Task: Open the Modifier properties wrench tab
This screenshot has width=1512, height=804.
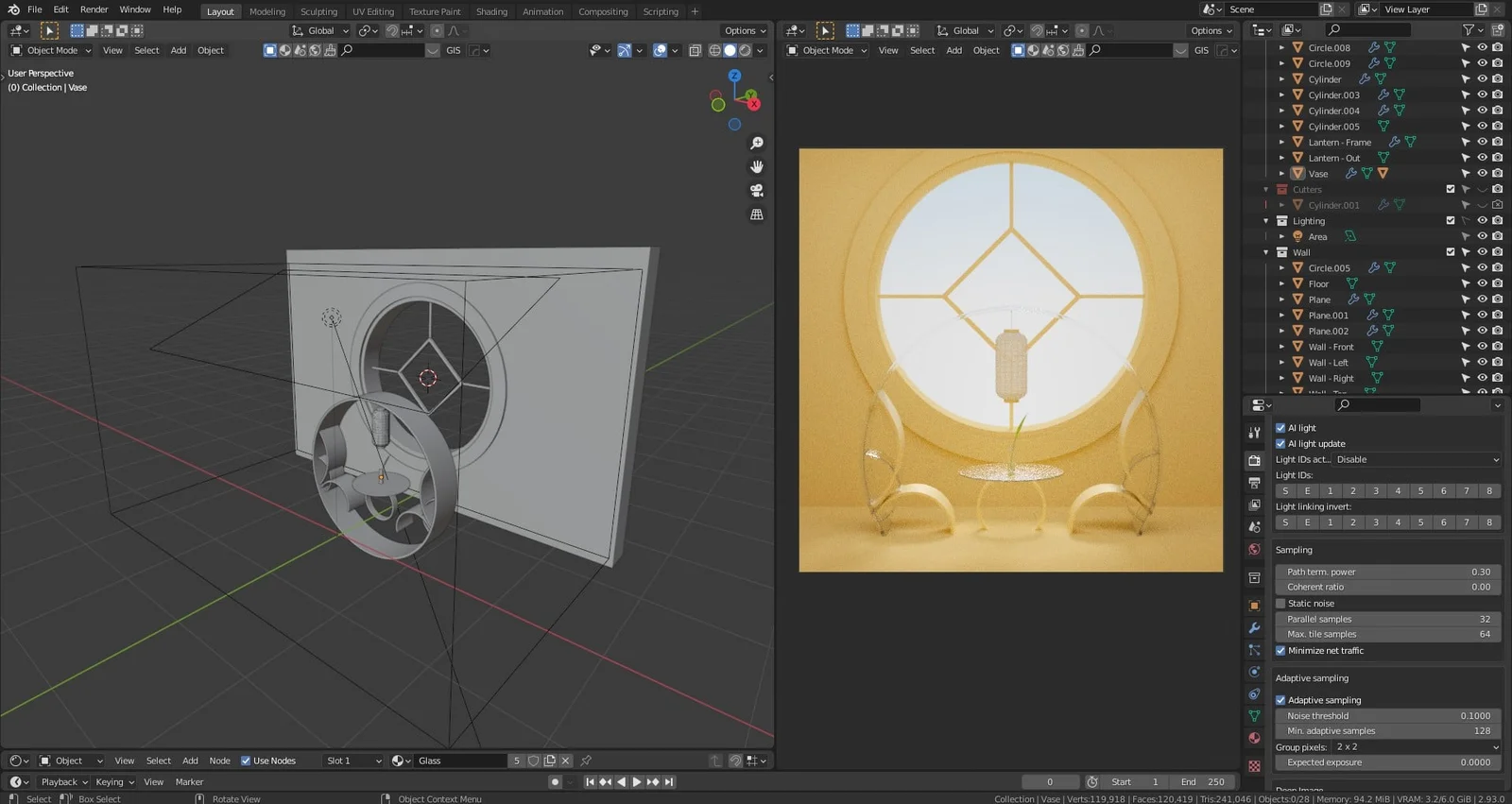Action: (x=1254, y=627)
